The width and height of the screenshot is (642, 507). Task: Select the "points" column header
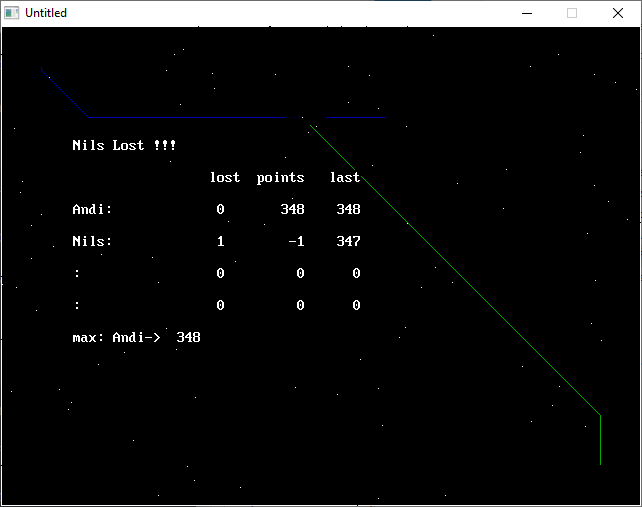280,178
